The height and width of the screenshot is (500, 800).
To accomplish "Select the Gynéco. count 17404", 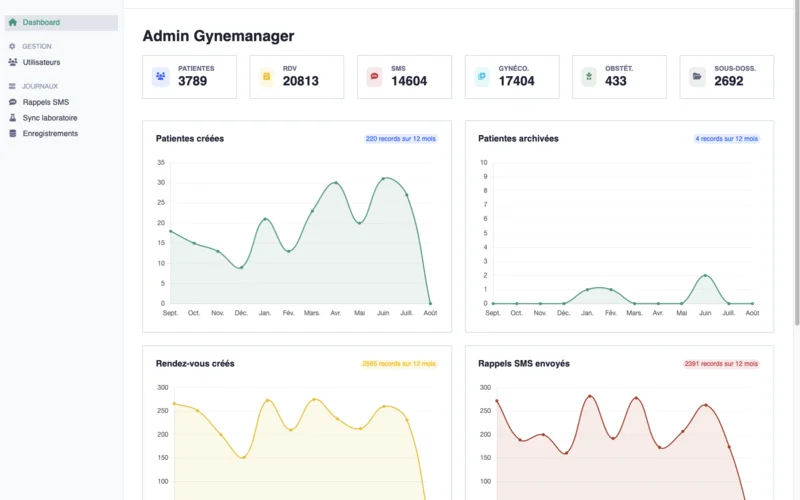I will coord(516,81).
